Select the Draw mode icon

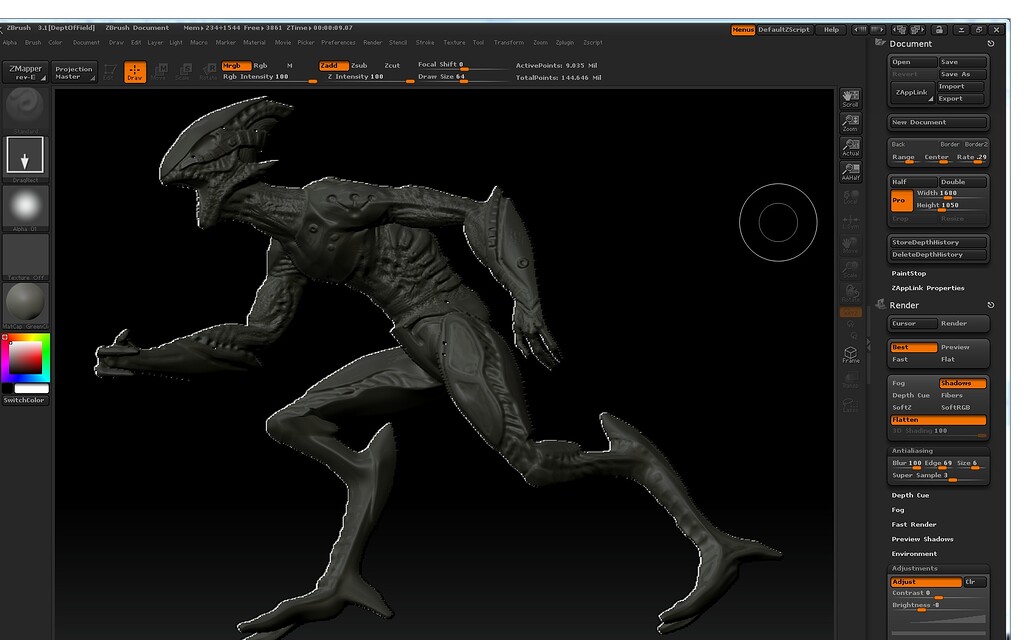click(x=133, y=71)
